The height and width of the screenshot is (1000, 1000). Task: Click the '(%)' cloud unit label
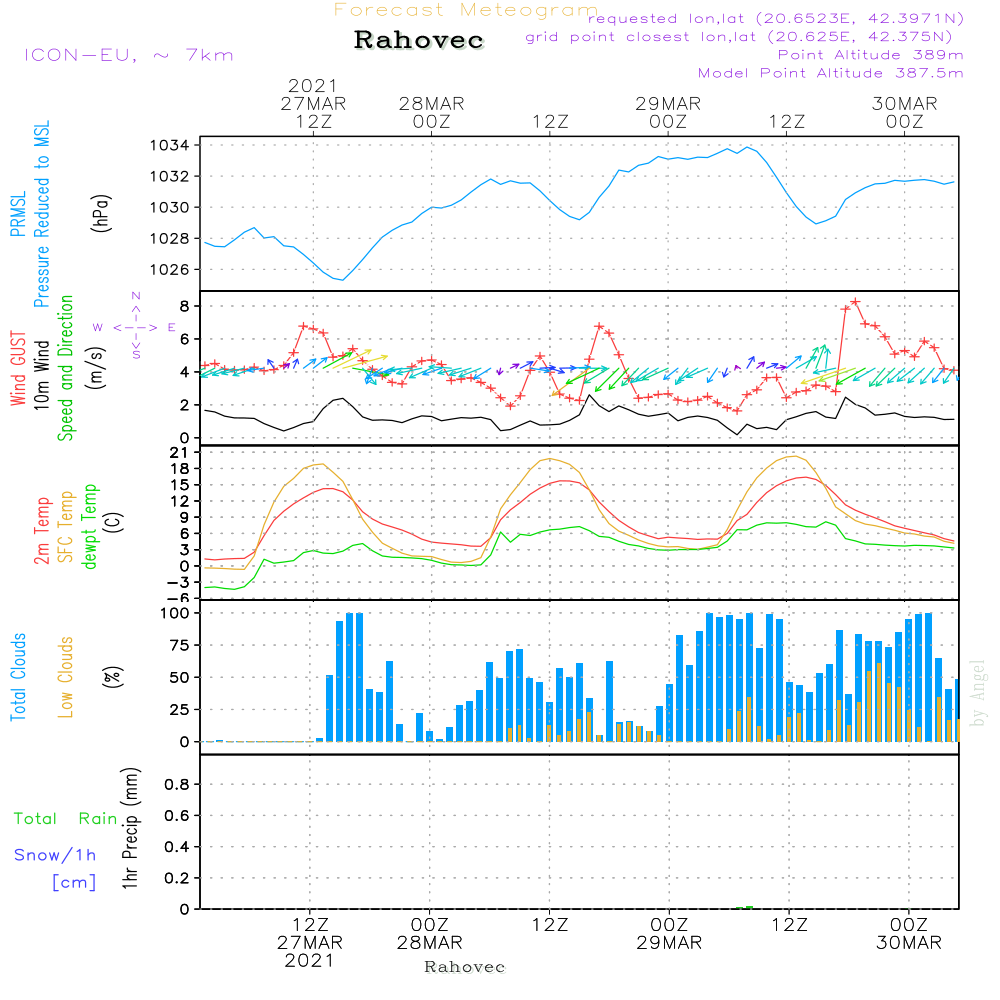point(112,677)
